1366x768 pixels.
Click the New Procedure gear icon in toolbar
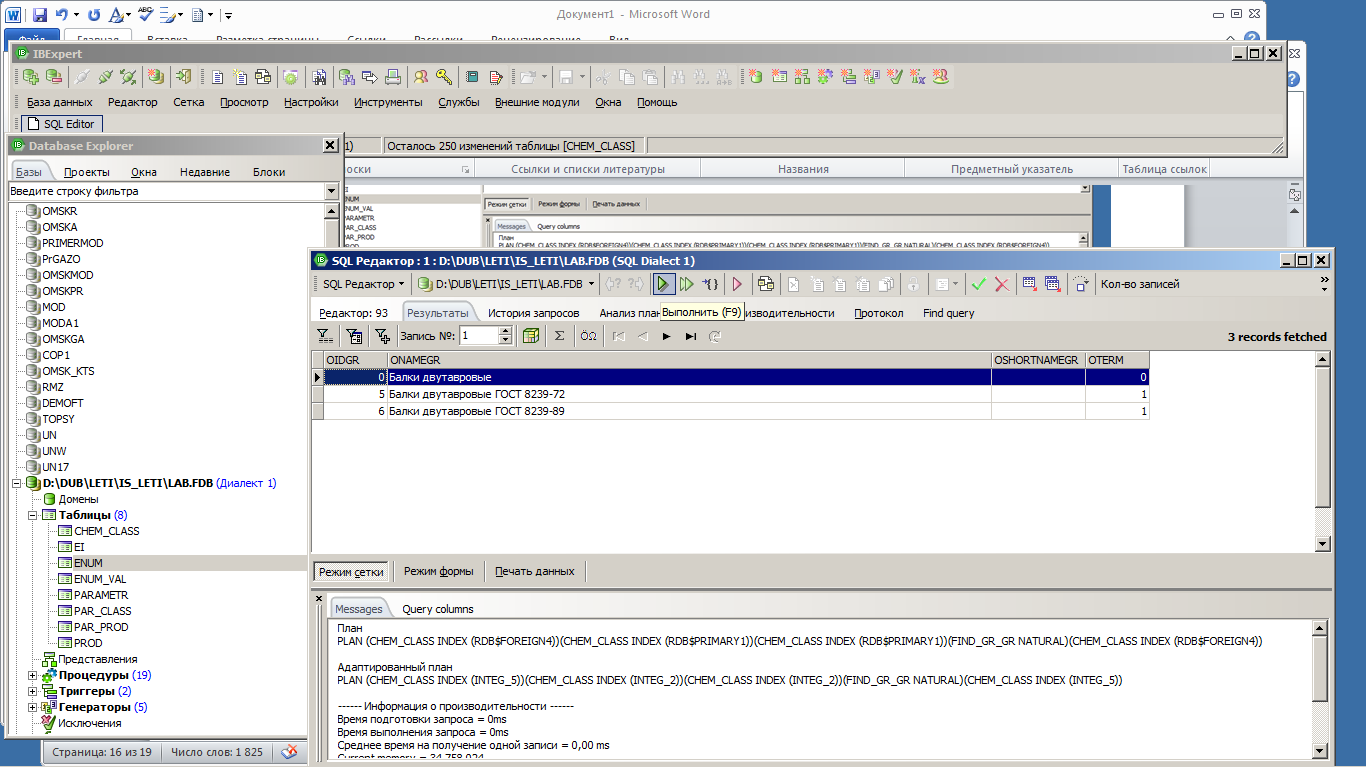click(826, 76)
